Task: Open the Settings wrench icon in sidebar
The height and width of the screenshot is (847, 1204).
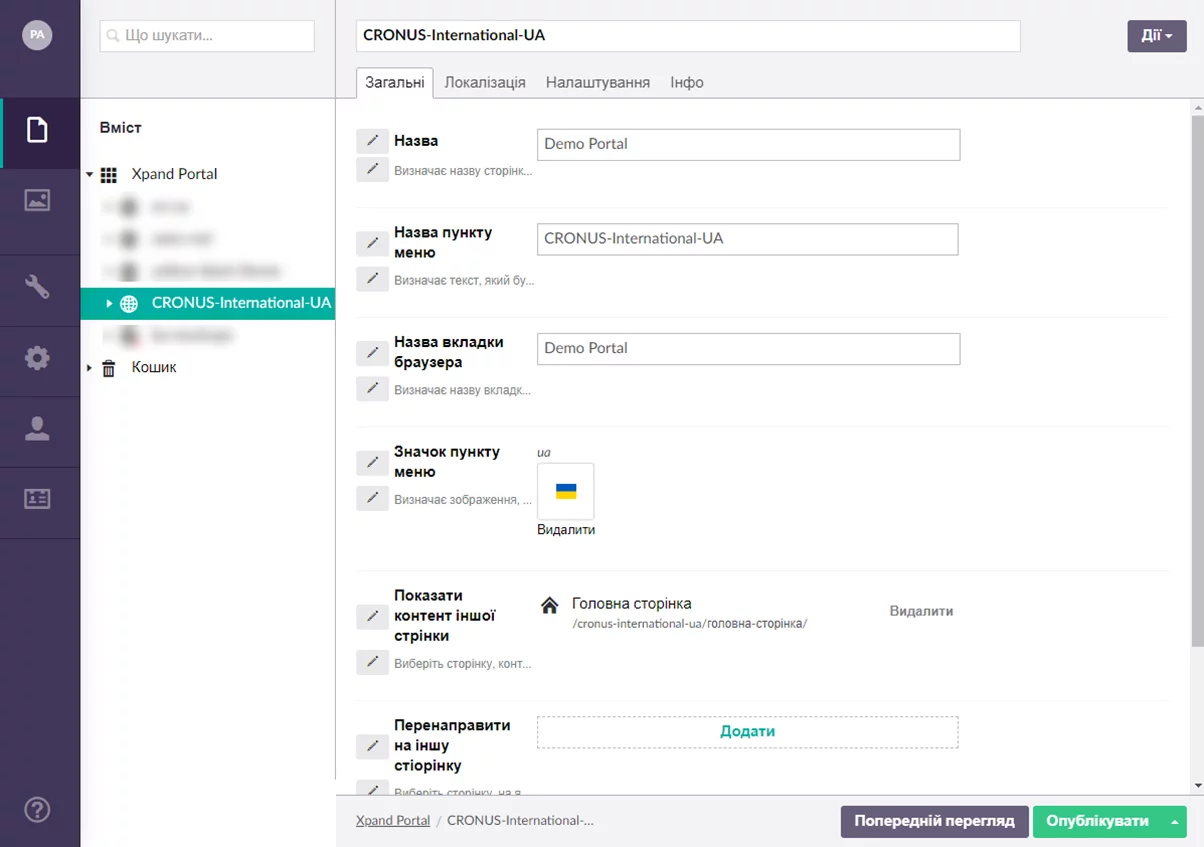Action: pyautogui.click(x=38, y=288)
